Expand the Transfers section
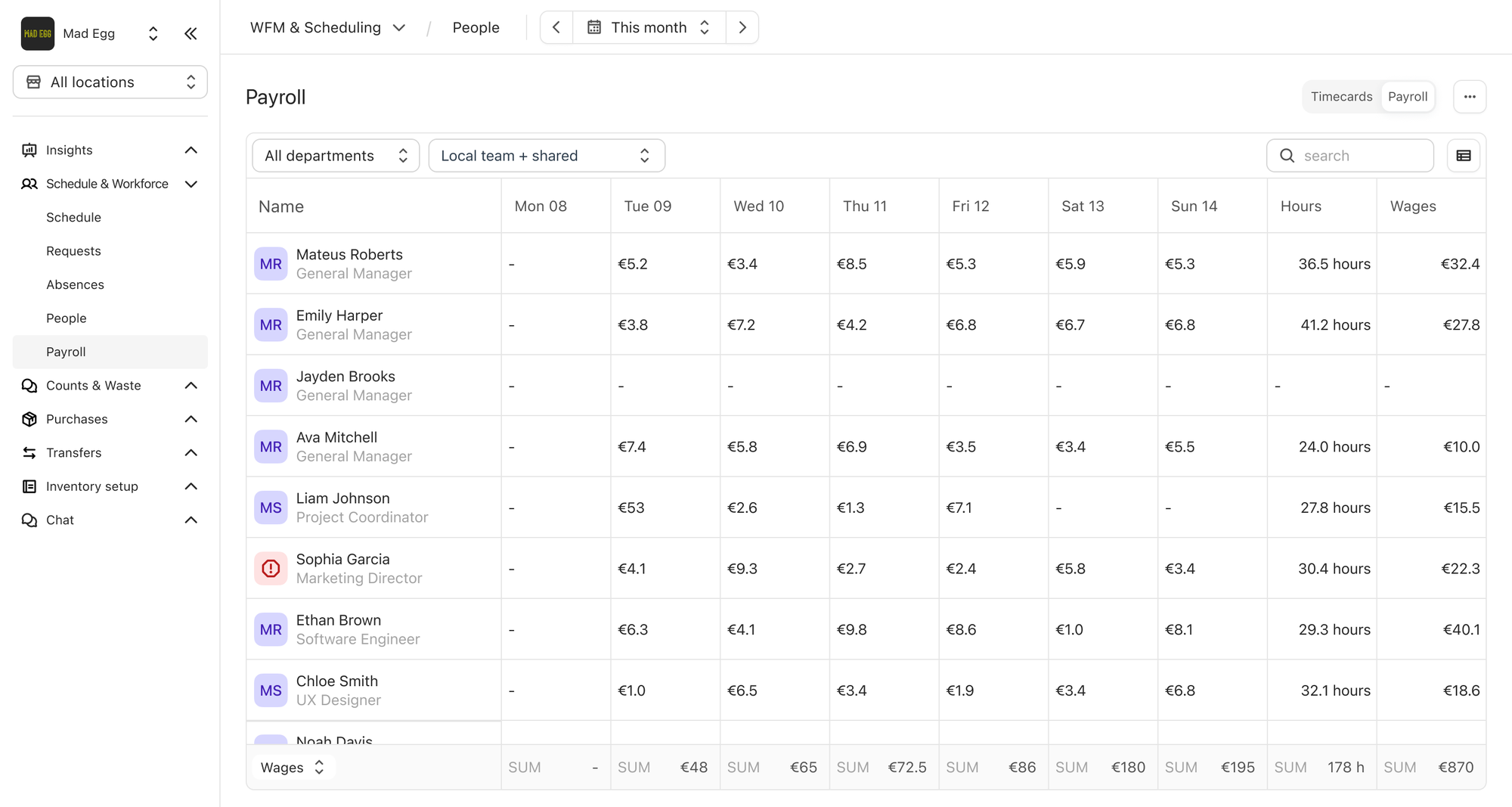The image size is (1512, 807). tap(110, 453)
